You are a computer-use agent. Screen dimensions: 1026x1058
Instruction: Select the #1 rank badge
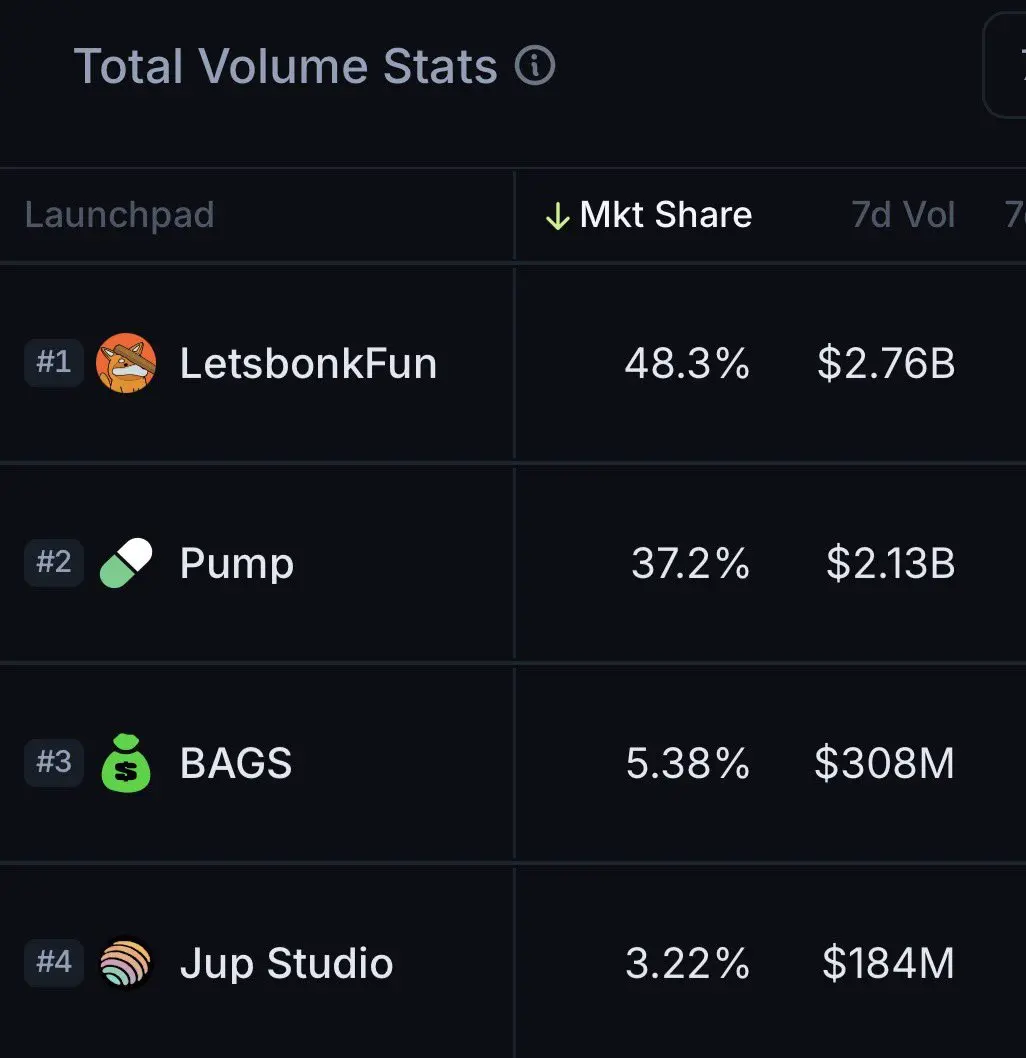pos(54,362)
